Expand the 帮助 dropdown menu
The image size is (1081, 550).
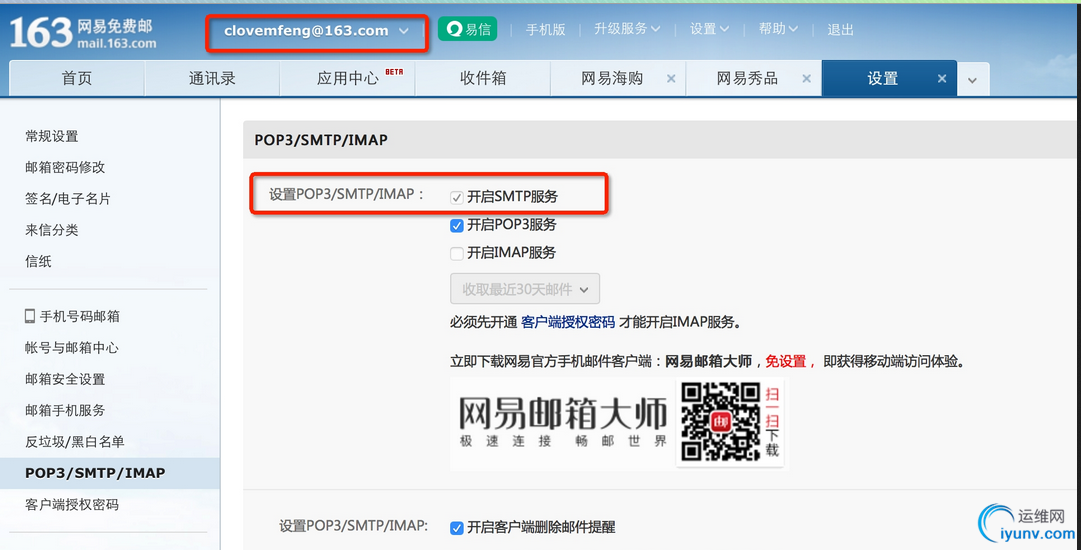[778, 29]
